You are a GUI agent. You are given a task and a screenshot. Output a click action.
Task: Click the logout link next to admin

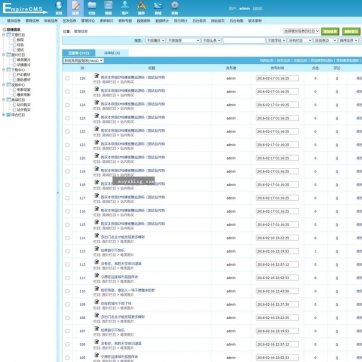click(257, 9)
